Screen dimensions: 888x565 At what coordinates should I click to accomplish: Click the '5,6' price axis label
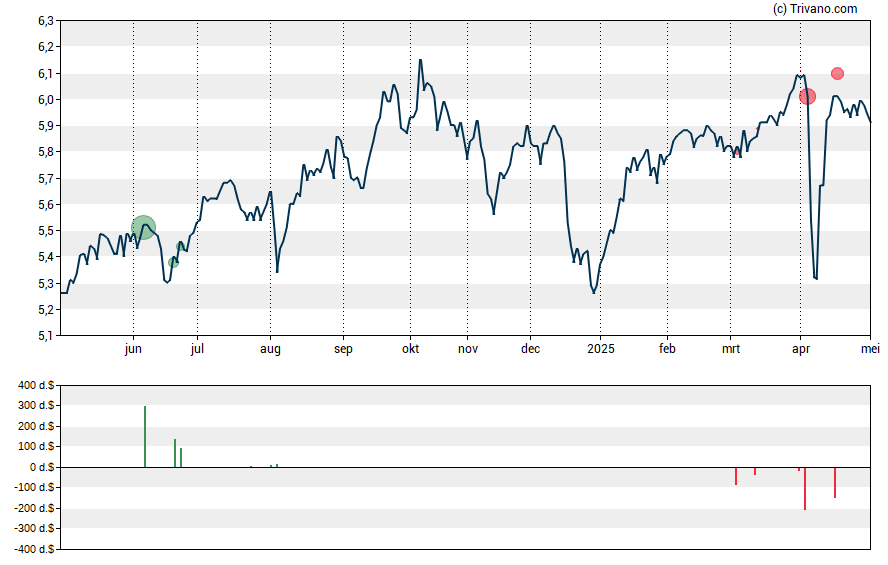[x=46, y=204]
